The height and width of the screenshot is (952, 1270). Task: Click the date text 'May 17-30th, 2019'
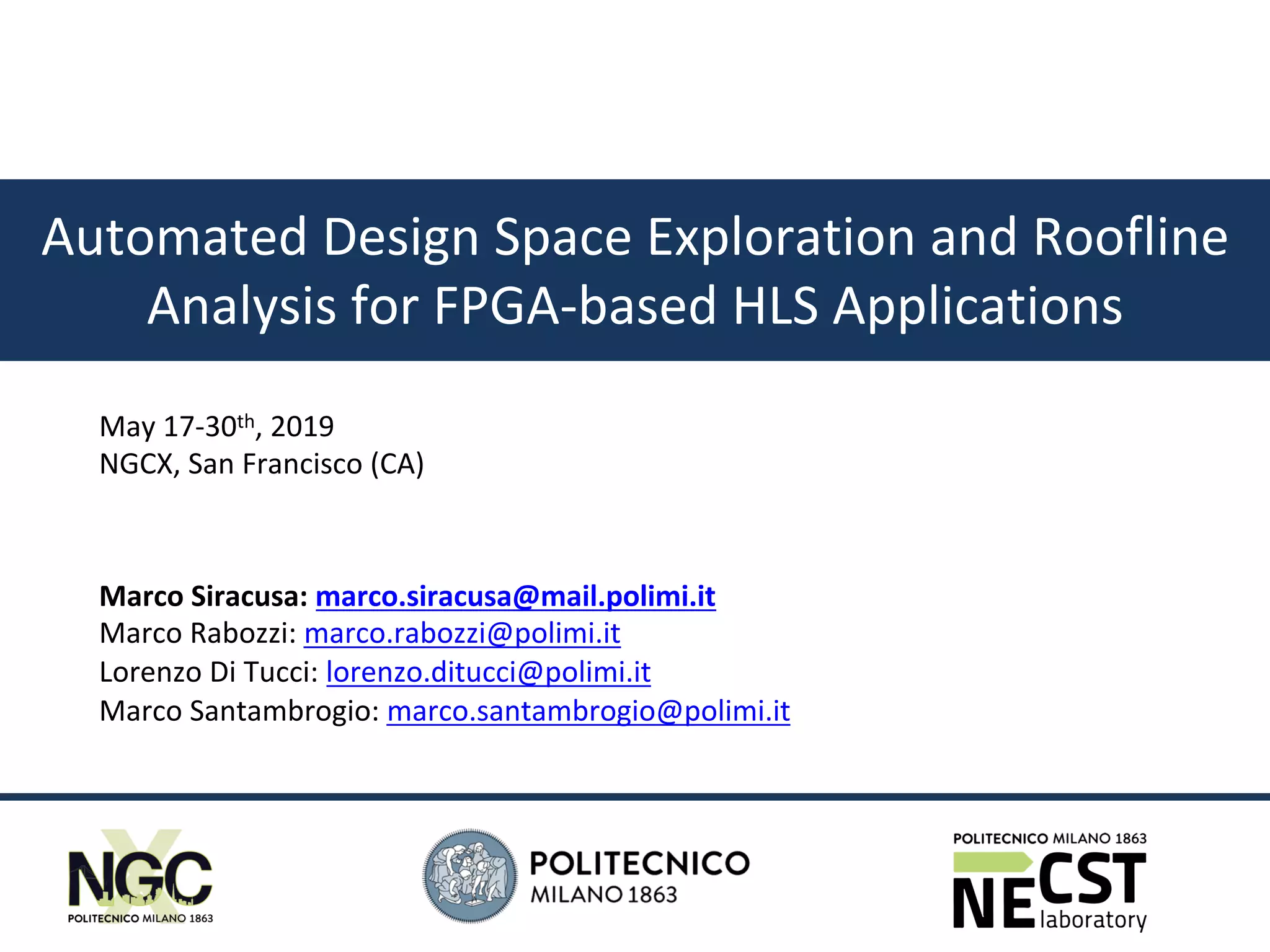(x=216, y=426)
